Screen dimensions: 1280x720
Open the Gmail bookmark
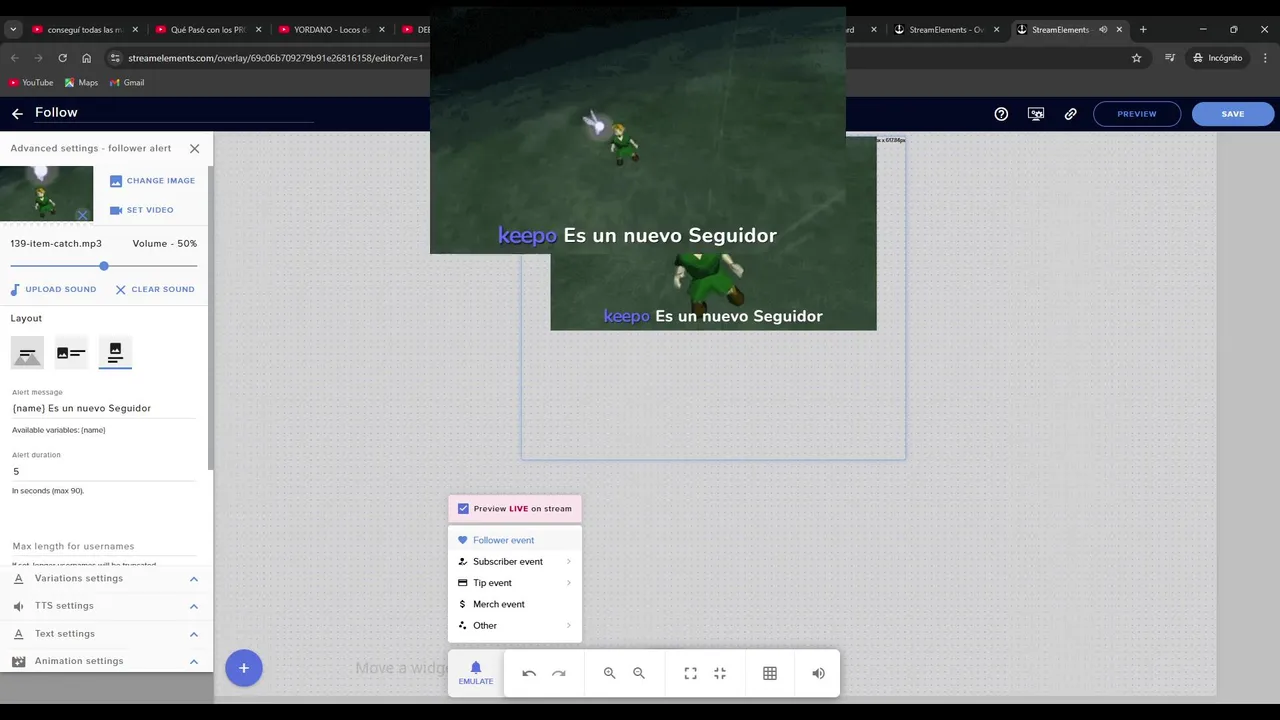(x=127, y=83)
